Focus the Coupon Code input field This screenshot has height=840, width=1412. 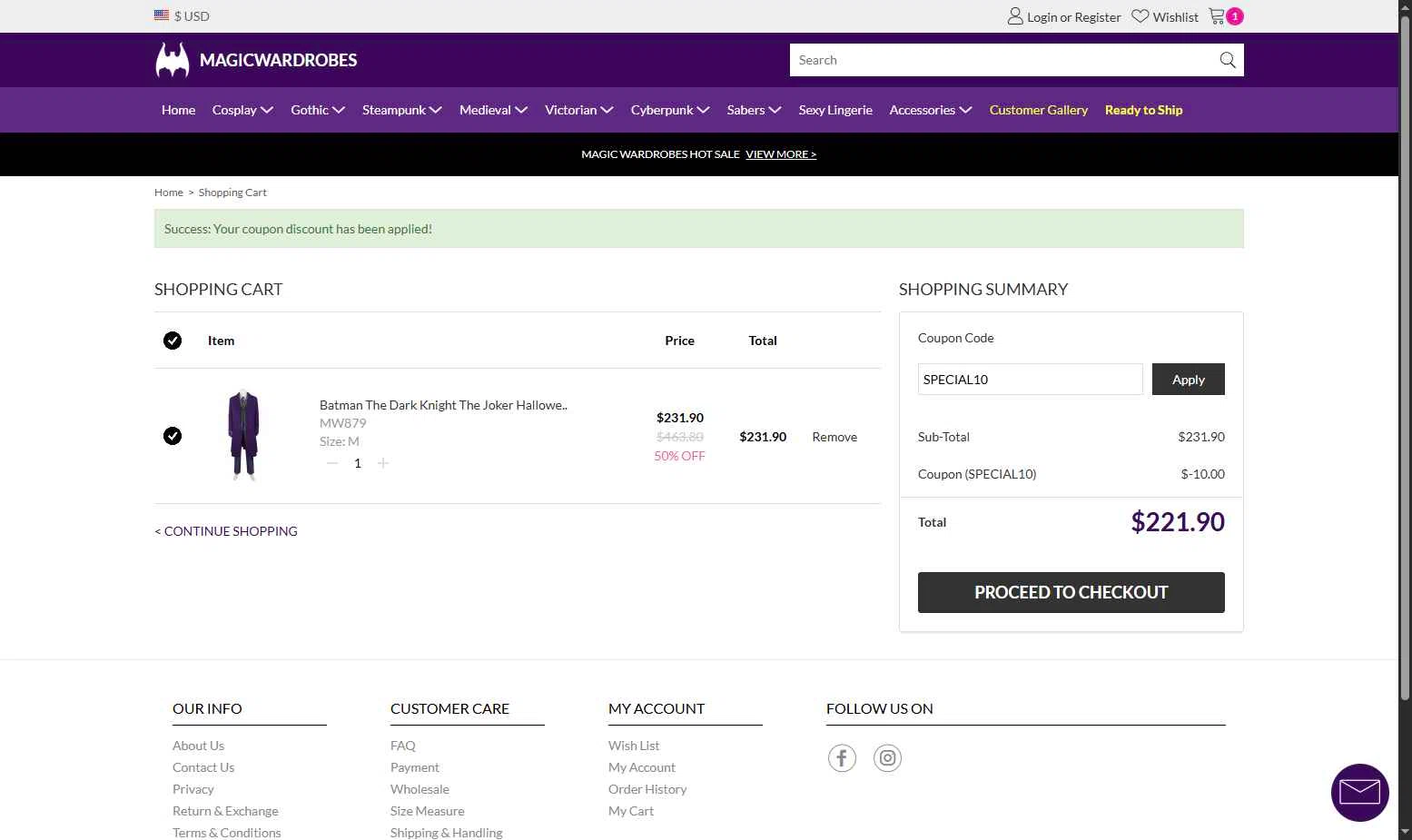click(1031, 380)
